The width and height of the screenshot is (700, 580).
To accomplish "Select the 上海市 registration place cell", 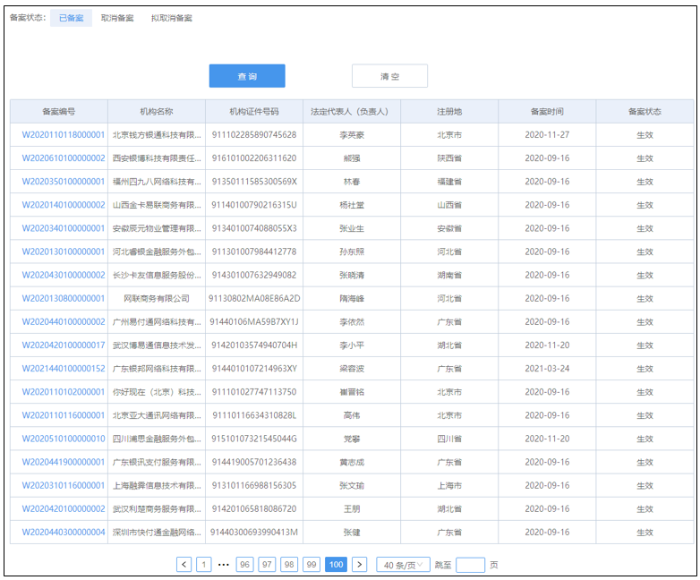I will [x=450, y=485].
